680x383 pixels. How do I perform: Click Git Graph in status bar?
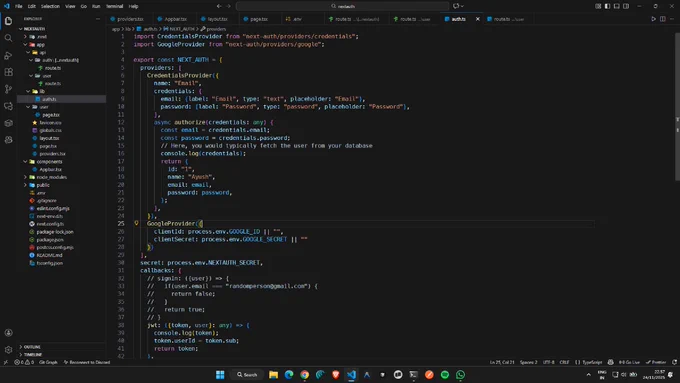[48, 362]
